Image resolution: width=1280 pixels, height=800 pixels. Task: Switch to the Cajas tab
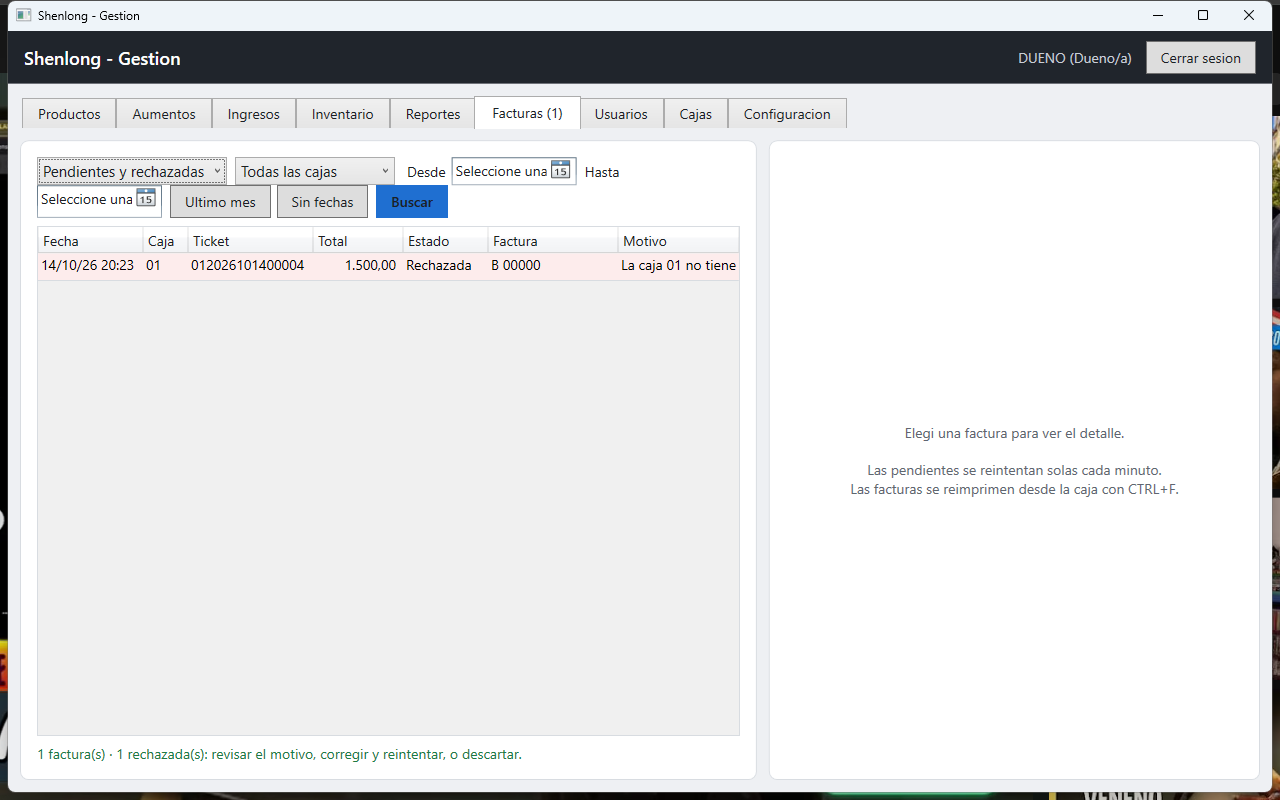[696, 114]
